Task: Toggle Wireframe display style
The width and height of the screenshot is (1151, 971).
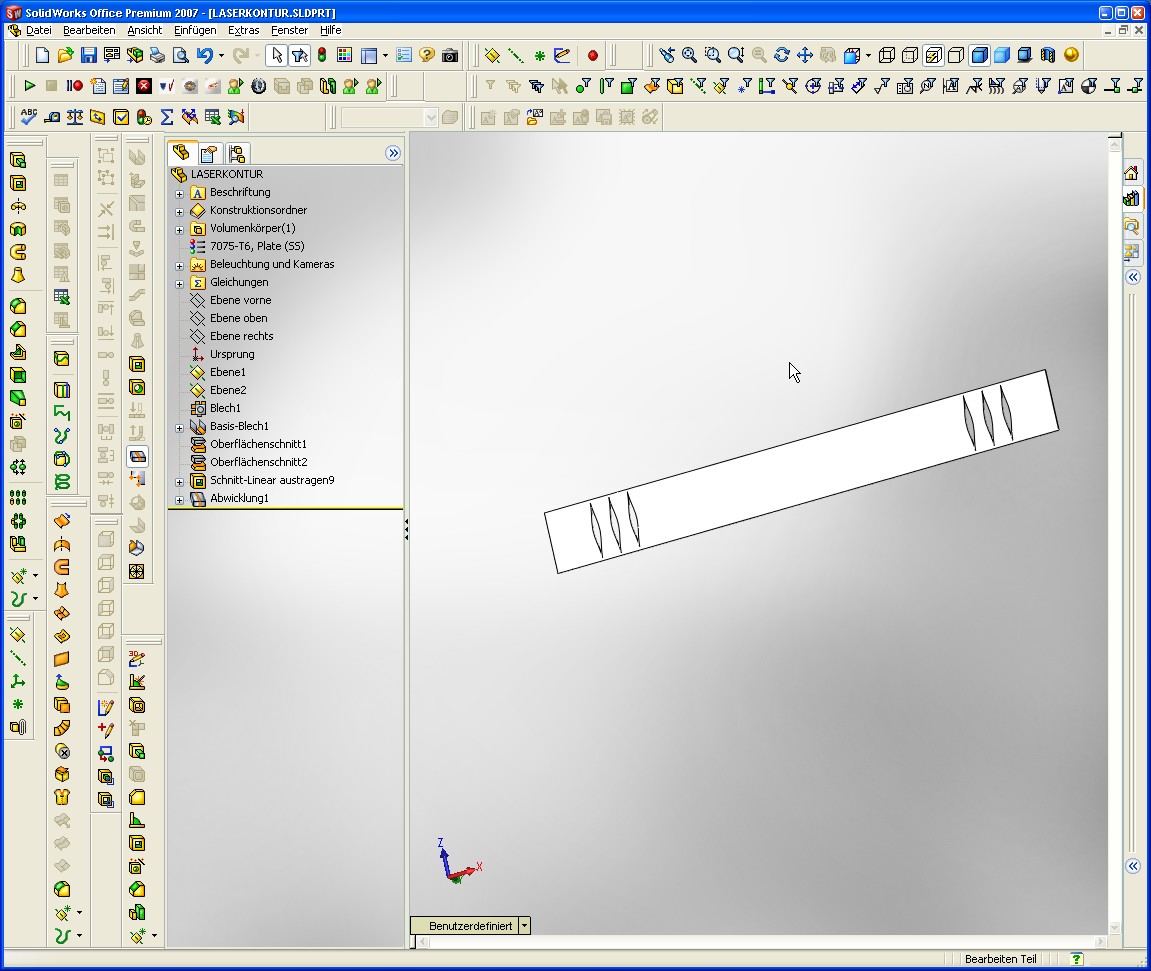Action: [x=886, y=55]
